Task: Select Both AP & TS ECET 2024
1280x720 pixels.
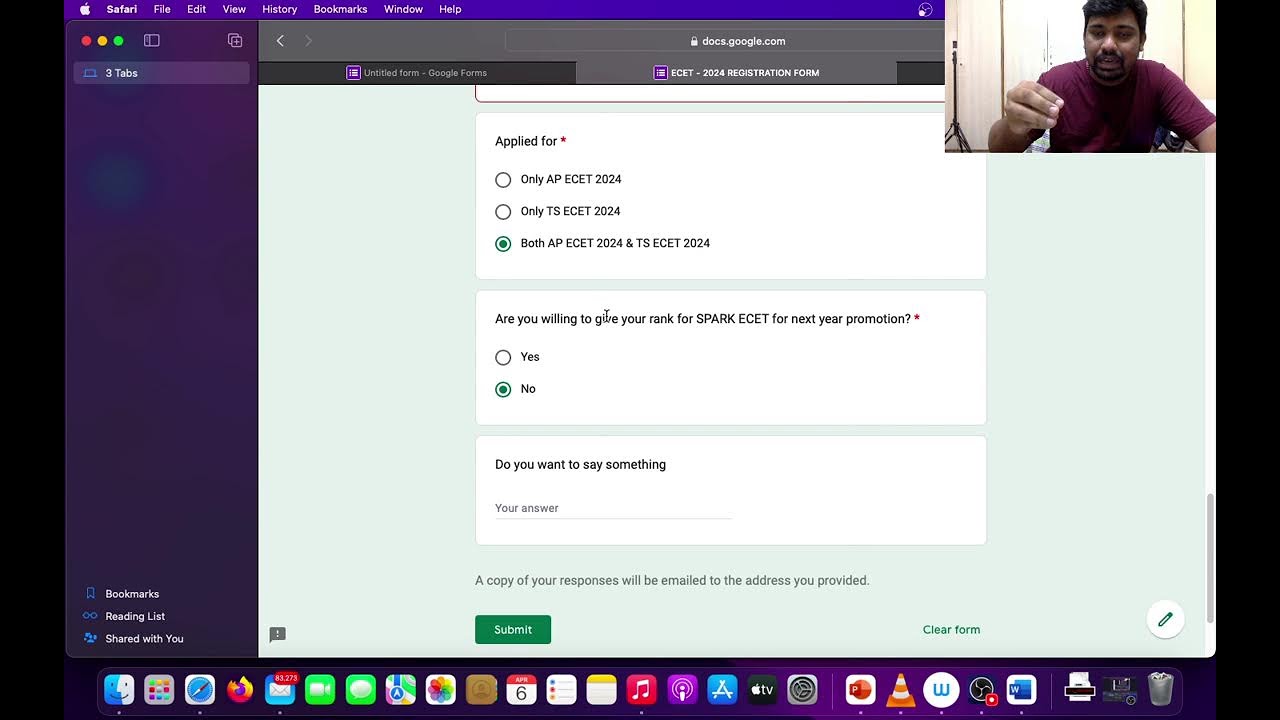Action: (503, 244)
